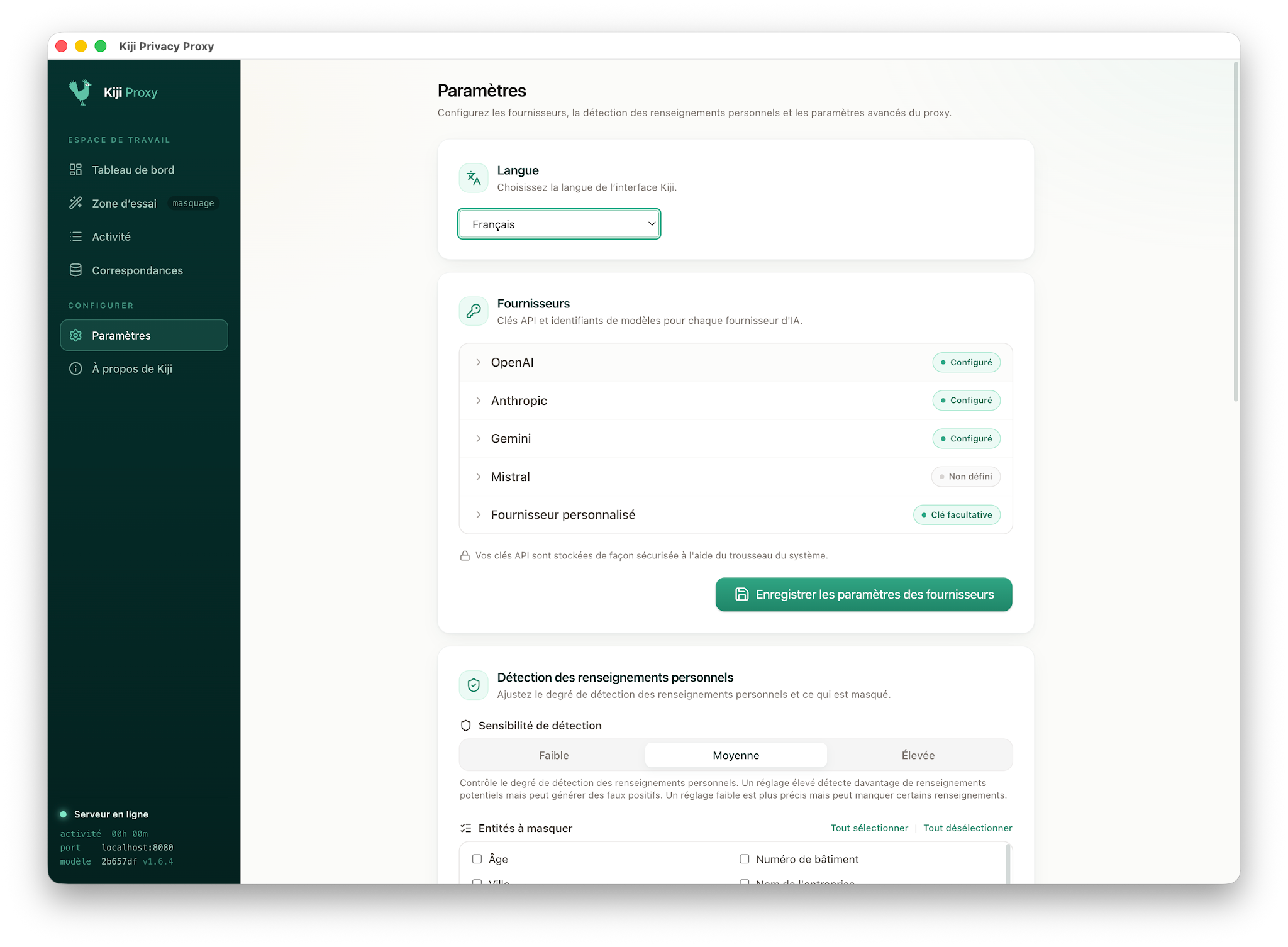Click the padlock icon by the API keys note
1288x947 pixels.
[465, 556]
